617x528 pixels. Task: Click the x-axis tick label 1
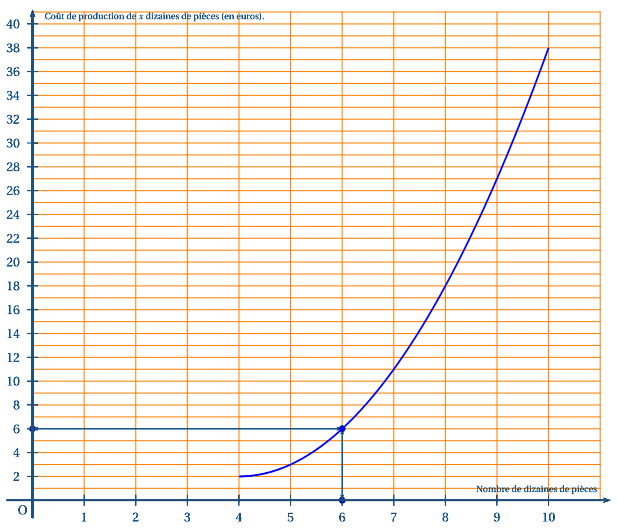(x=84, y=517)
